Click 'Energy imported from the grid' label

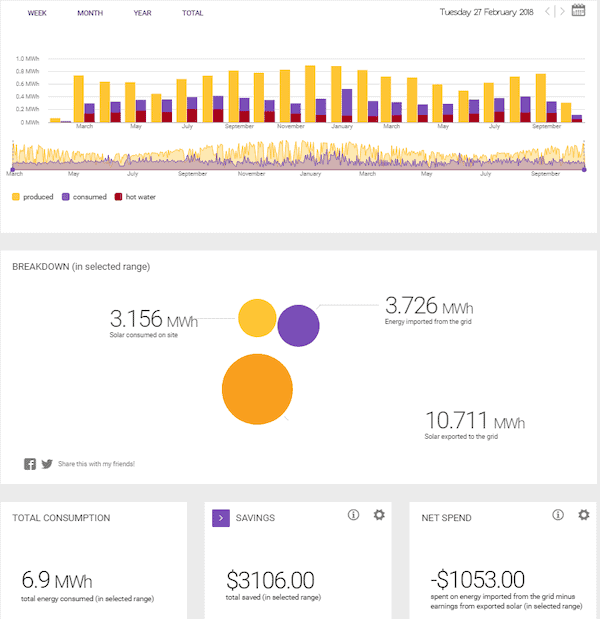(428, 322)
